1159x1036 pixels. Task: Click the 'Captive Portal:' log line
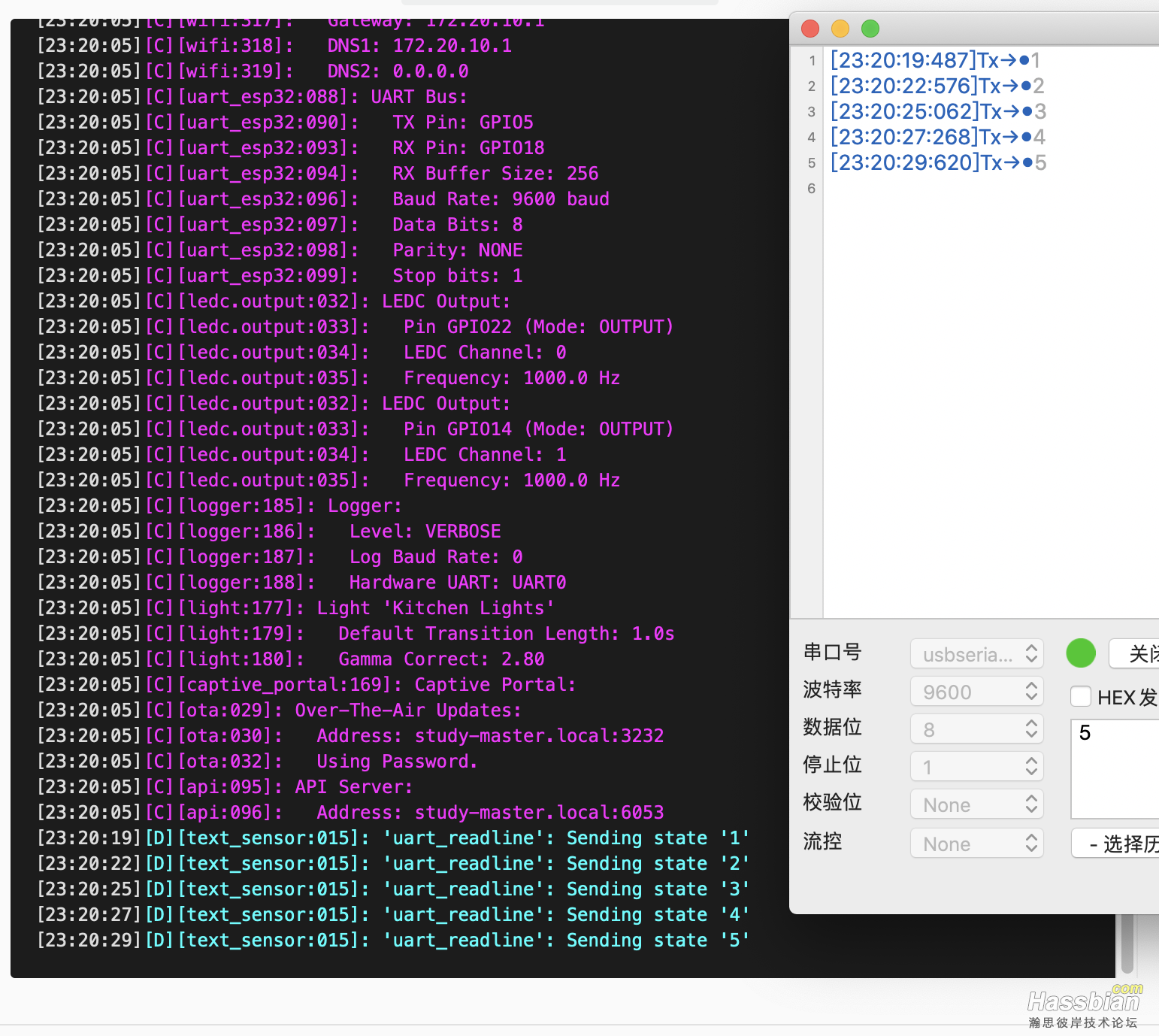point(307,684)
